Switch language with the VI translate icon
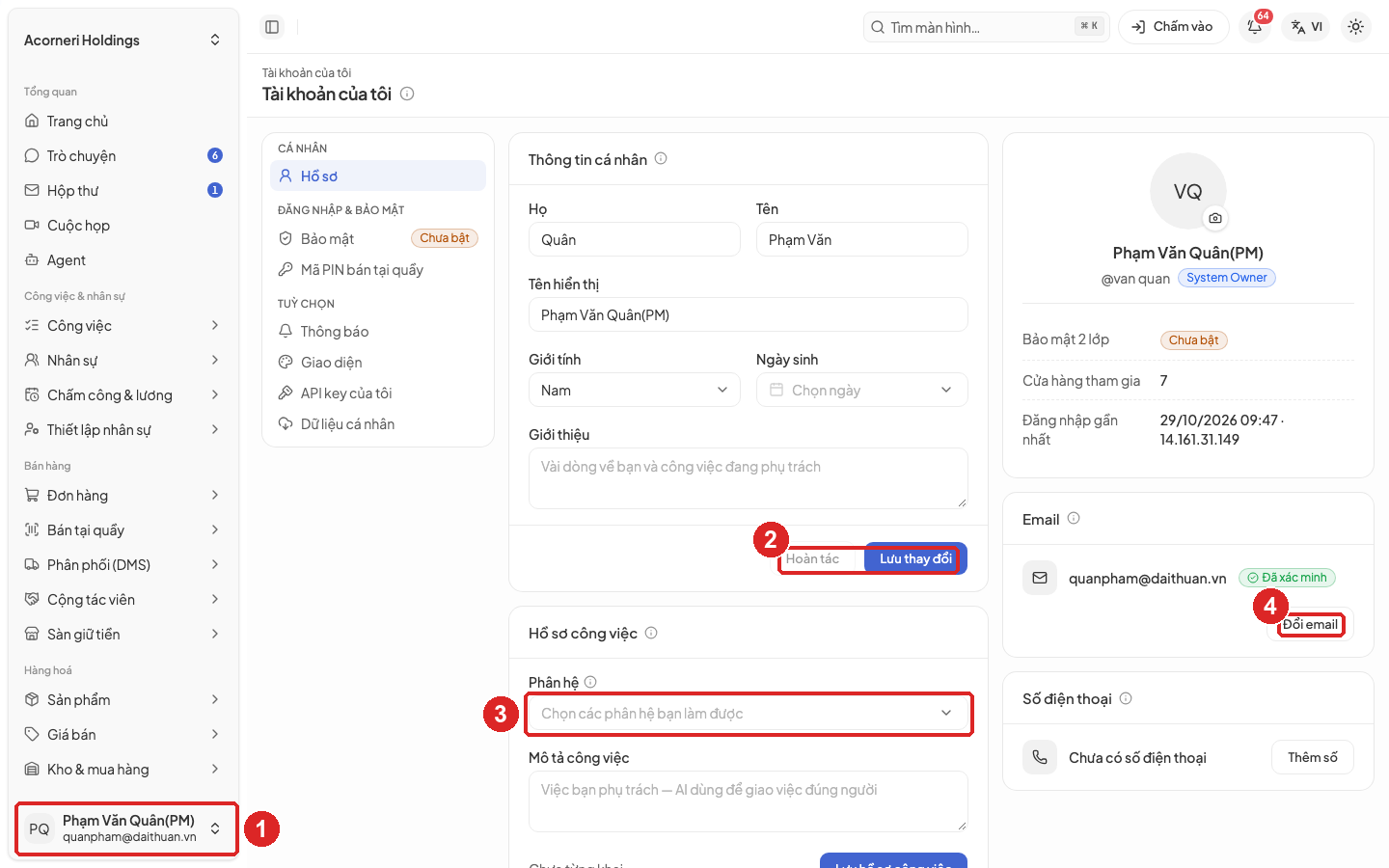The image size is (1389, 868). point(1307,27)
